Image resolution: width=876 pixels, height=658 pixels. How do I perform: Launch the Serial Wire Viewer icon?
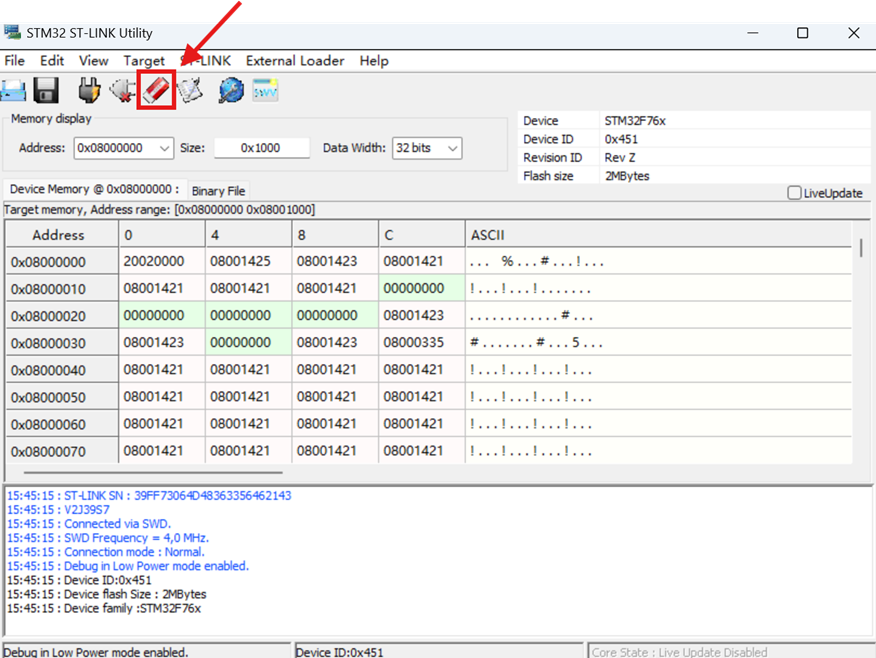(x=263, y=90)
